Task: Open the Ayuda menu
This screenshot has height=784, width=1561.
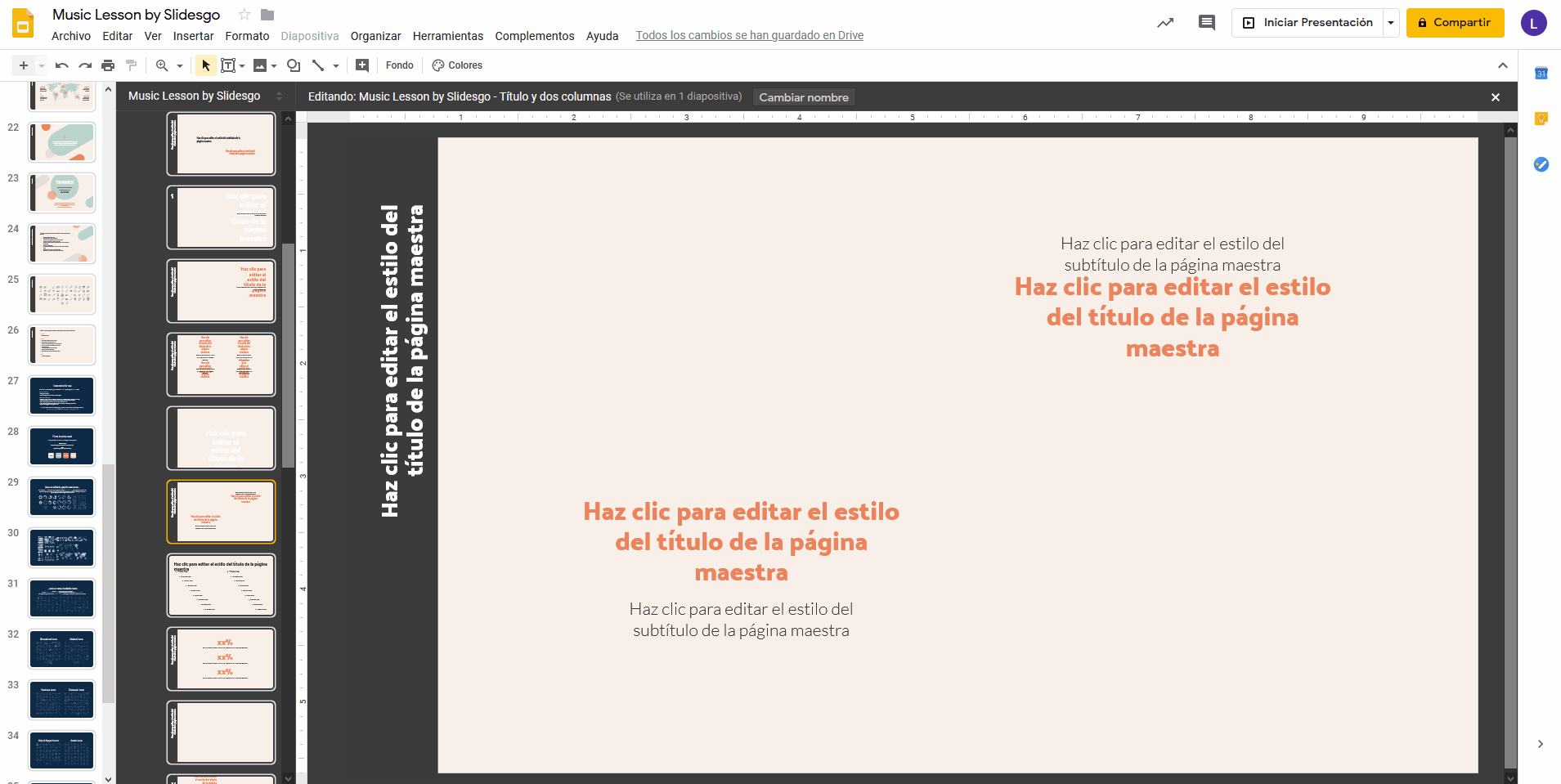Action: click(603, 36)
